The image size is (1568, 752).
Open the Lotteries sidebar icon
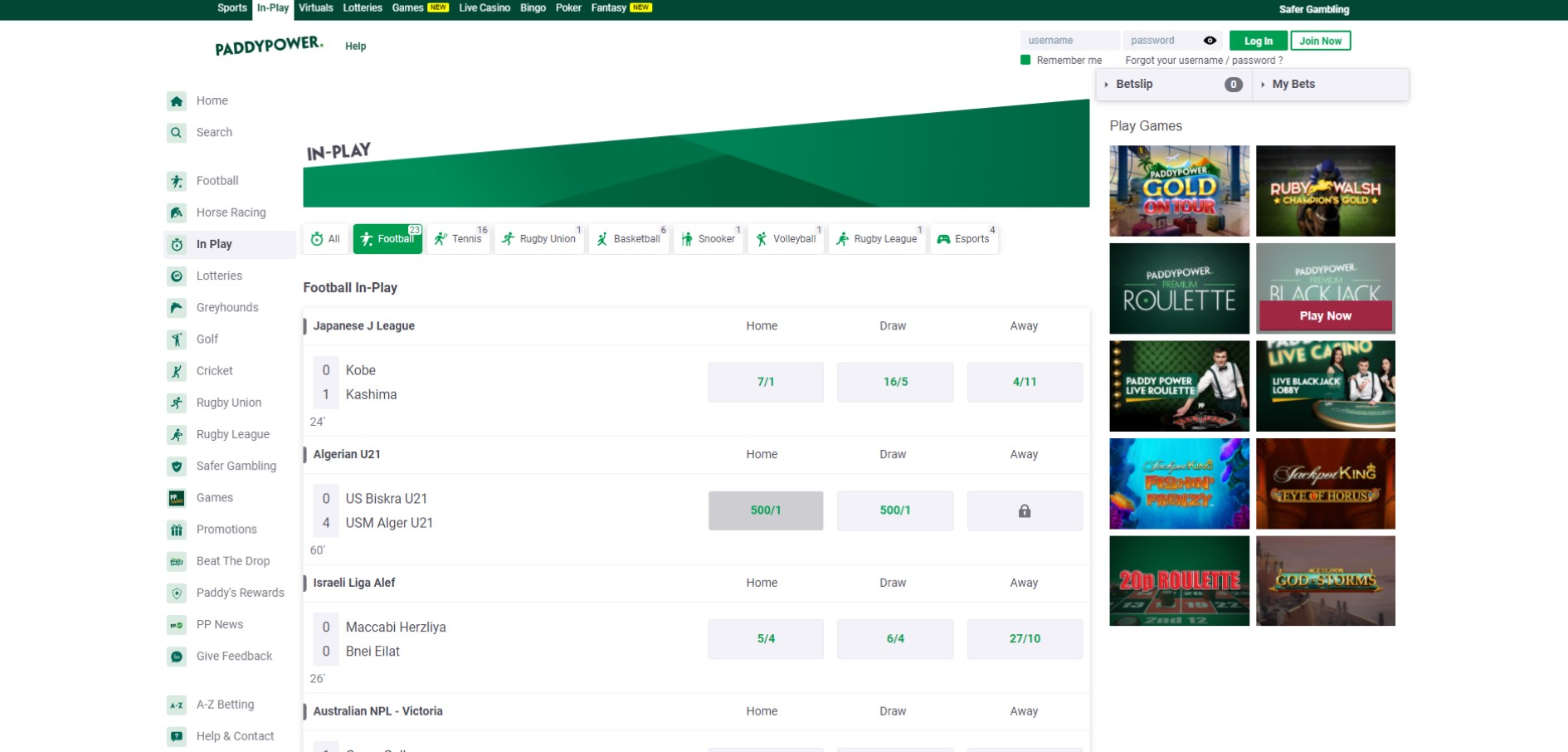(x=177, y=276)
